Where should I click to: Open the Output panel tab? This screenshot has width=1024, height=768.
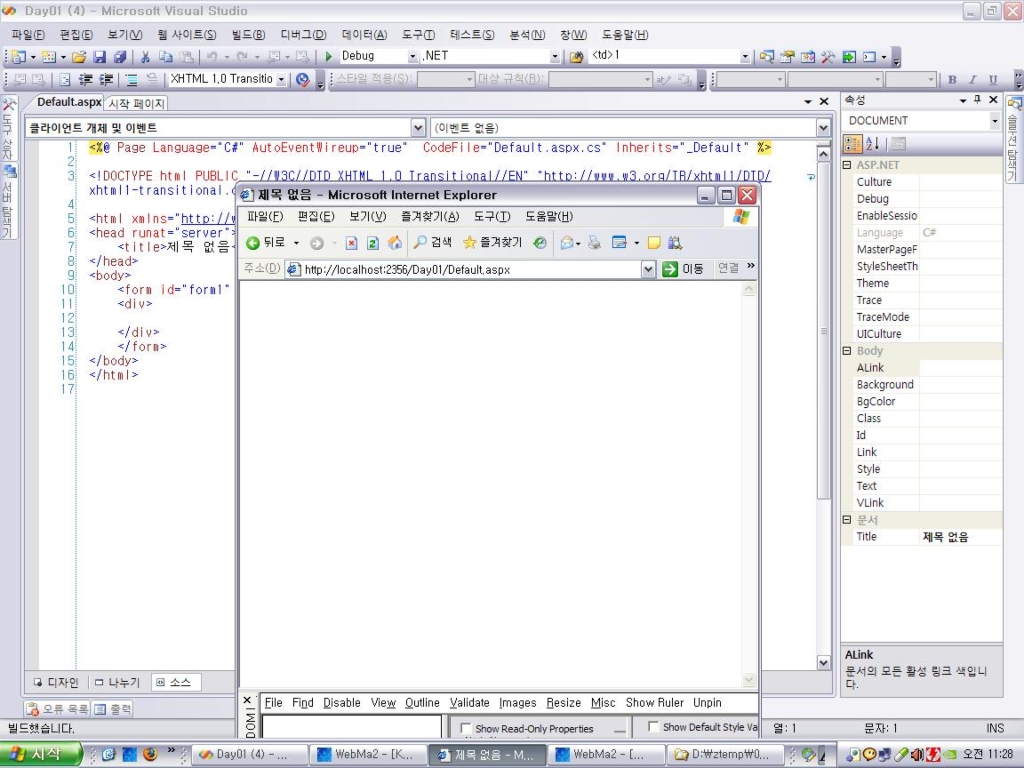112,709
